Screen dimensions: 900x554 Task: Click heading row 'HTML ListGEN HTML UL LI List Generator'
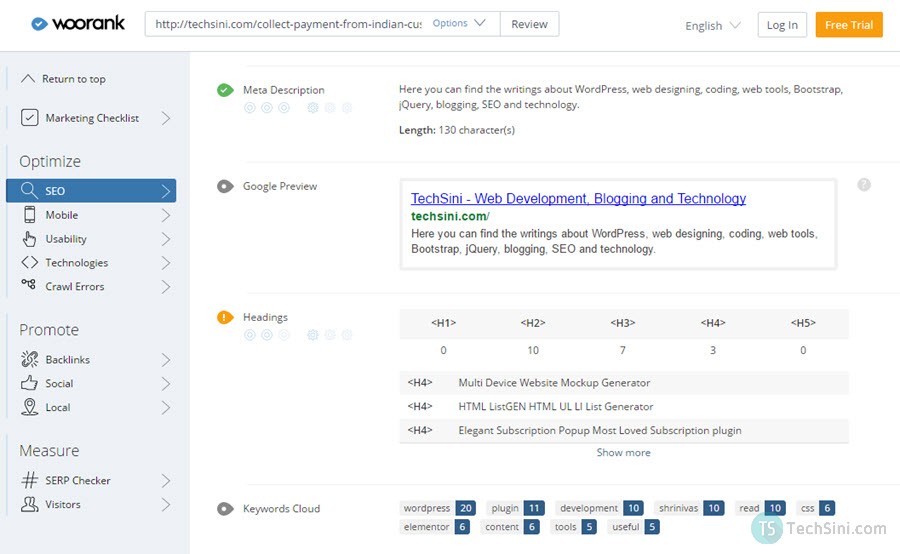[624, 406]
